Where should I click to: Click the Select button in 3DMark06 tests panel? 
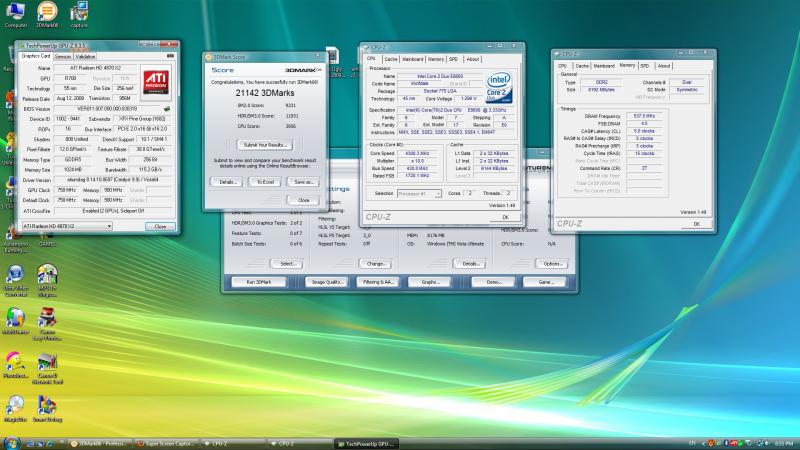click(x=286, y=264)
